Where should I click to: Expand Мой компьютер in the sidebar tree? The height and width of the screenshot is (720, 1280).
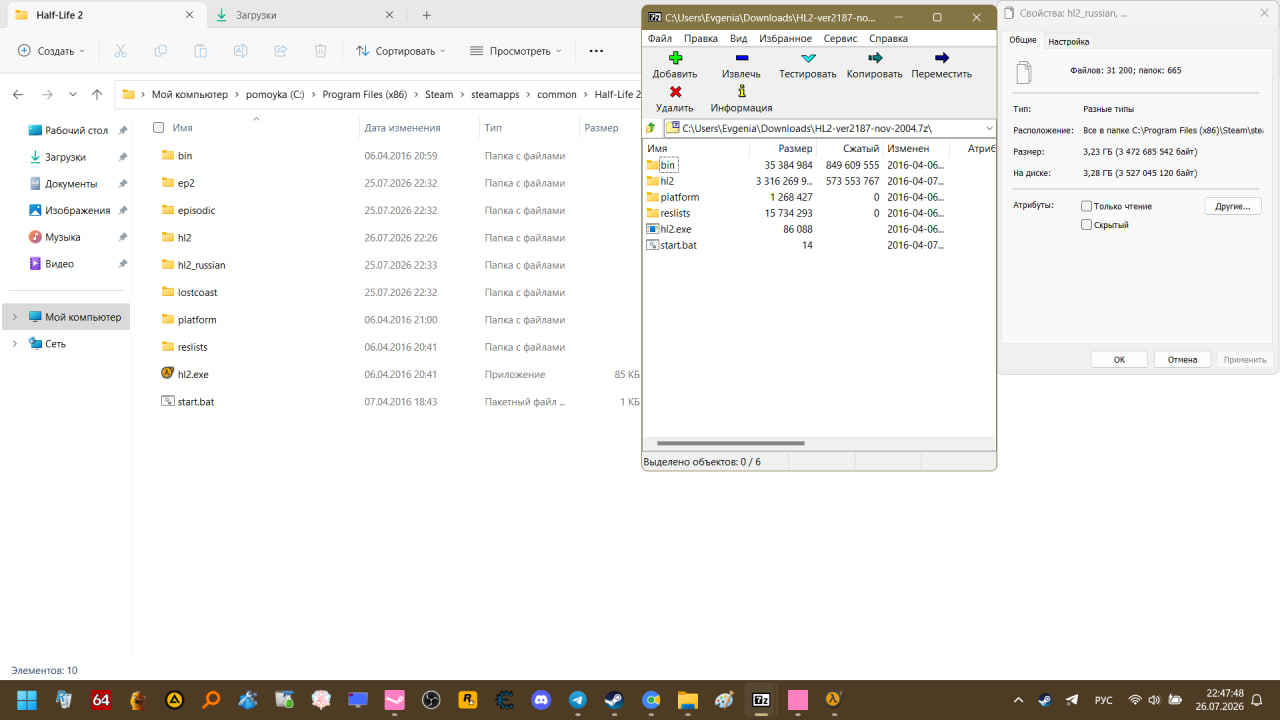coord(14,317)
